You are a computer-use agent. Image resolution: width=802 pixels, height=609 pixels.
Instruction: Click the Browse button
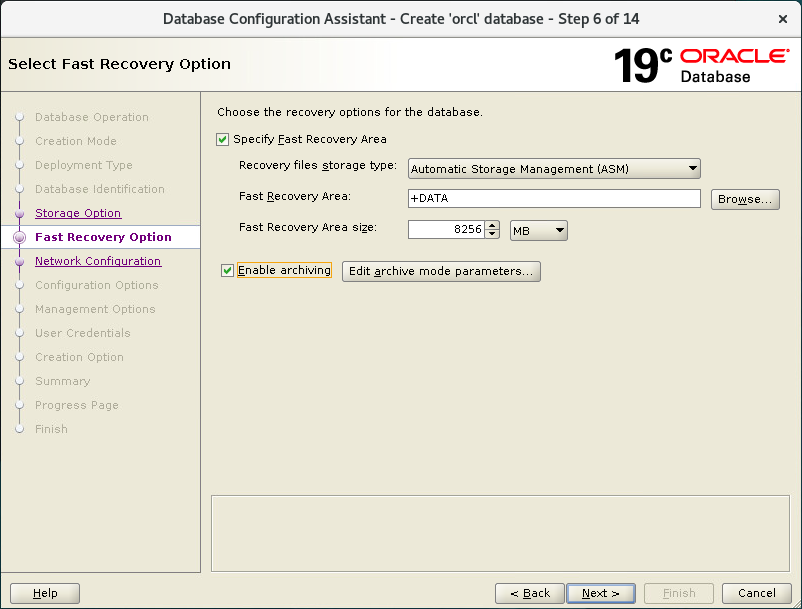(745, 199)
